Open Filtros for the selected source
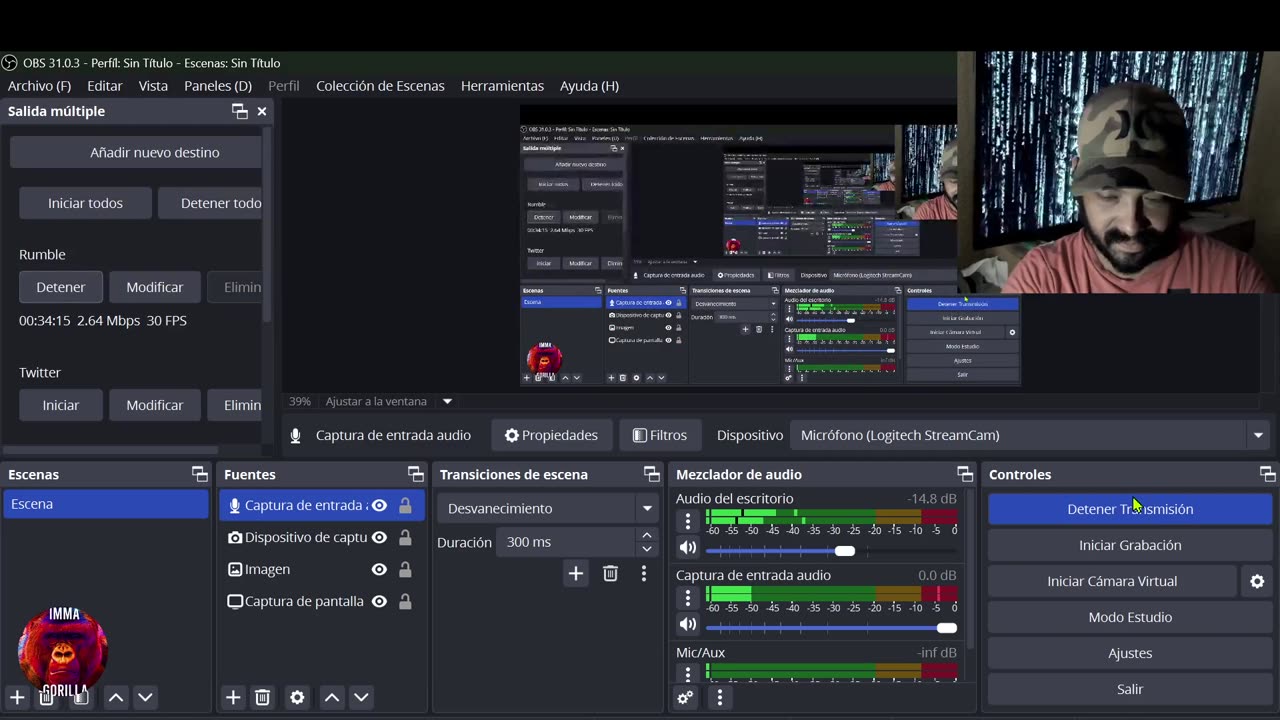Image resolution: width=1280 pixels, height=720 pixels. [x=659, y=435]
